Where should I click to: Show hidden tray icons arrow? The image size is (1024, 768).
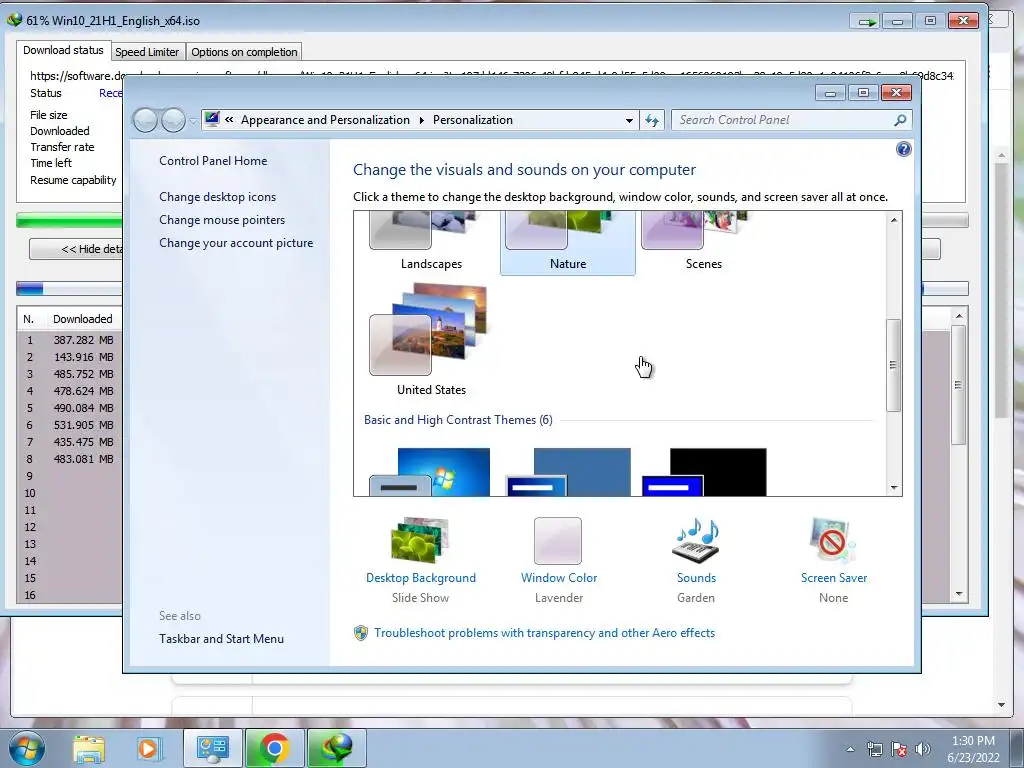coord(850,749)
